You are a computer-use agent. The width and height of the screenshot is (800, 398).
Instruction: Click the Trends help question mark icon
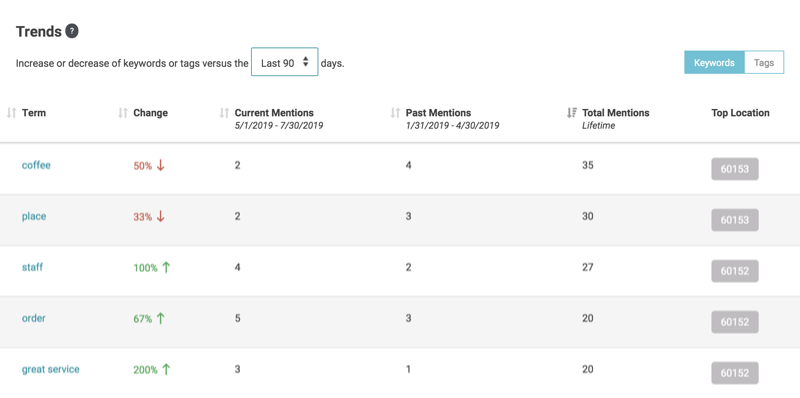[72, 32]
